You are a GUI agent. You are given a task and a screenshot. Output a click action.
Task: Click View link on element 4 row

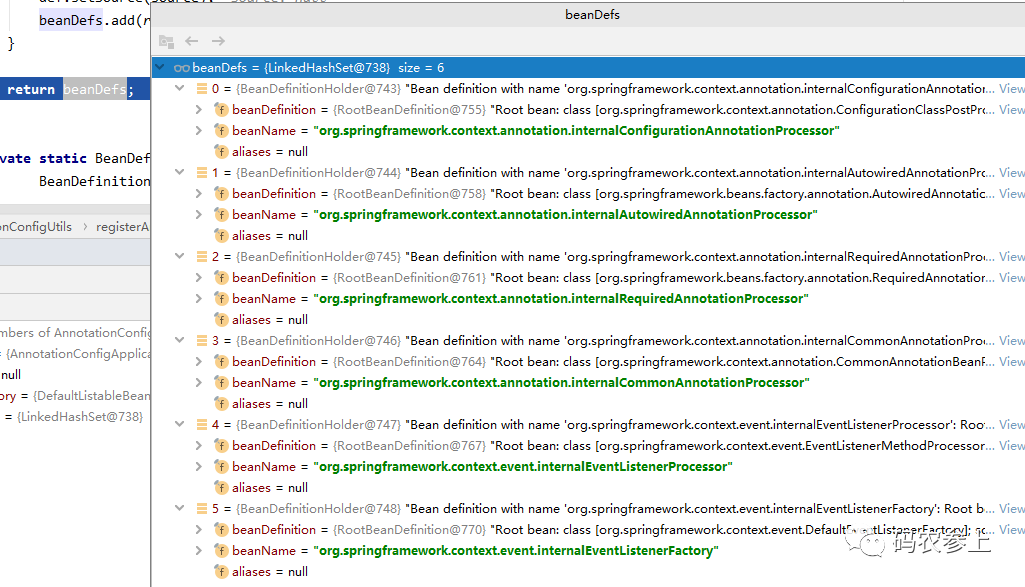point(1011,424)
